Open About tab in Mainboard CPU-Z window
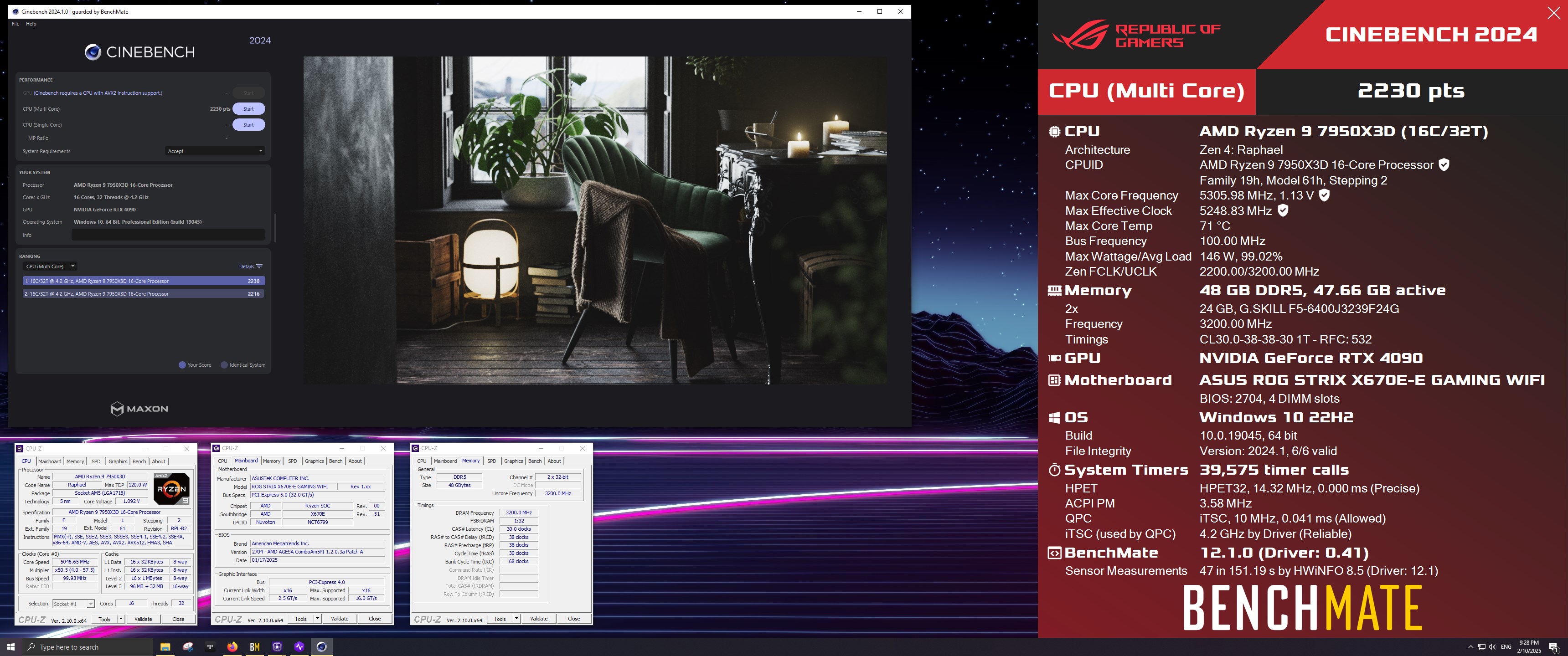The height and width of the screenshot is (656, 1568). tap(355, 461)
